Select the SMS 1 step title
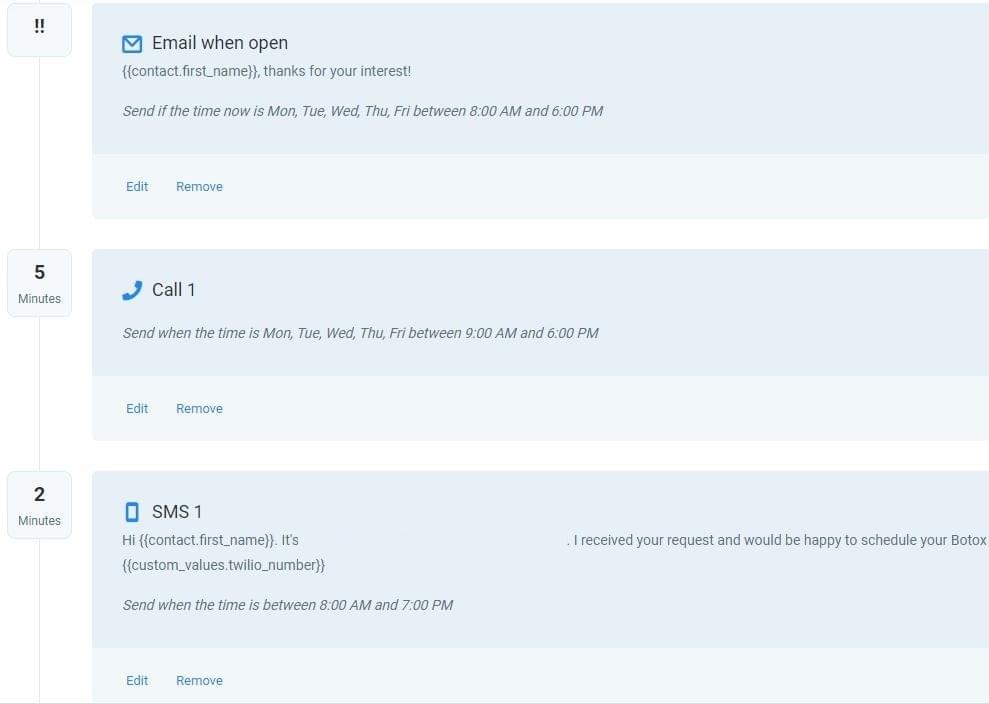The height and width of the screenshot is (704, 989). tap(177, 512)
